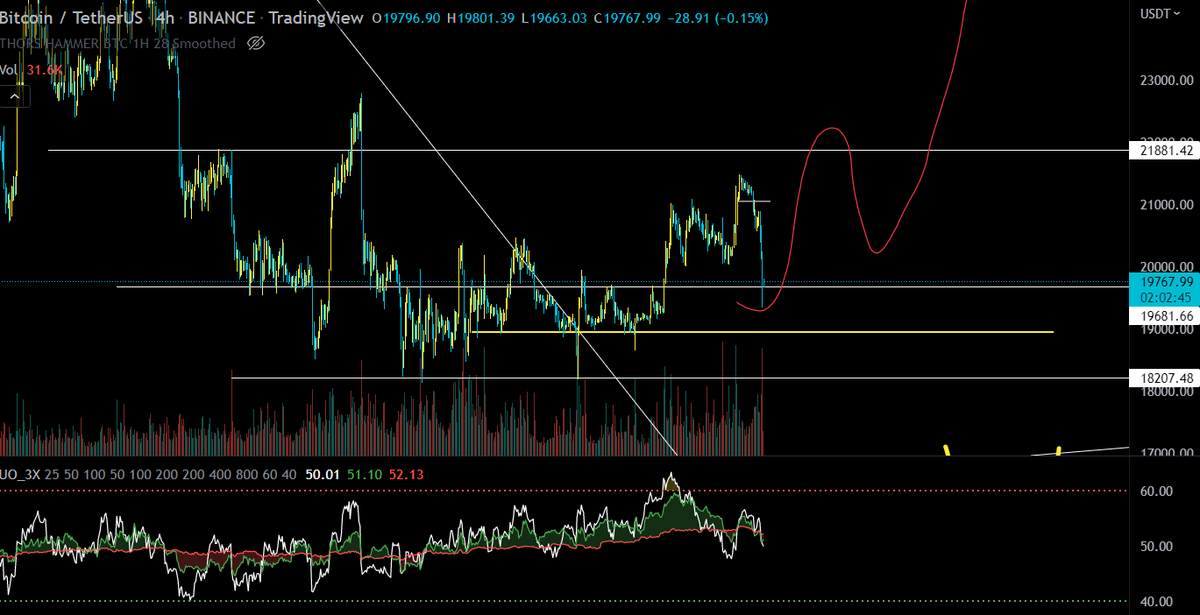Click the candle countdown timer 02:02:45
Viewport: 1200px width, 615px height.
(1164, 297)
